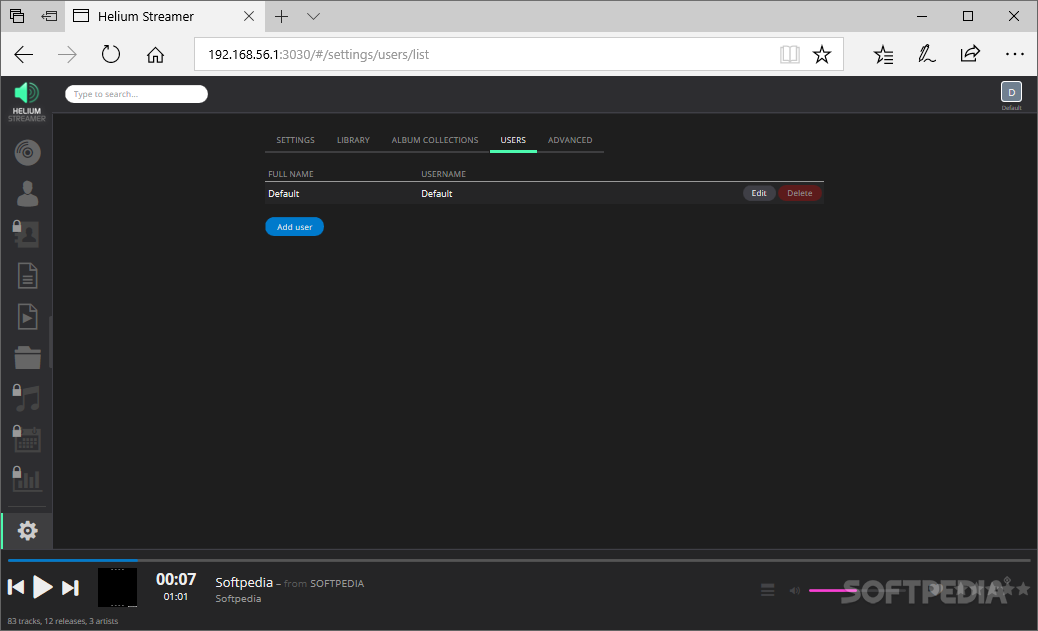Click the Add user button
The height and width of the screenshot is (631, 1038).
(x=295, y=226)
